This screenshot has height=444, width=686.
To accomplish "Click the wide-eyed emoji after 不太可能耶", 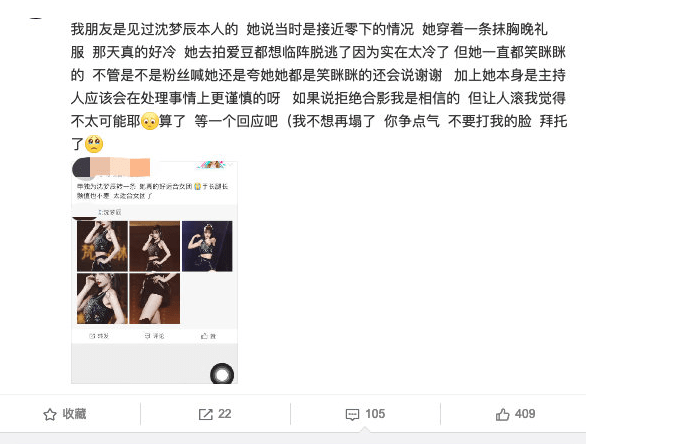I will point(149,121).
